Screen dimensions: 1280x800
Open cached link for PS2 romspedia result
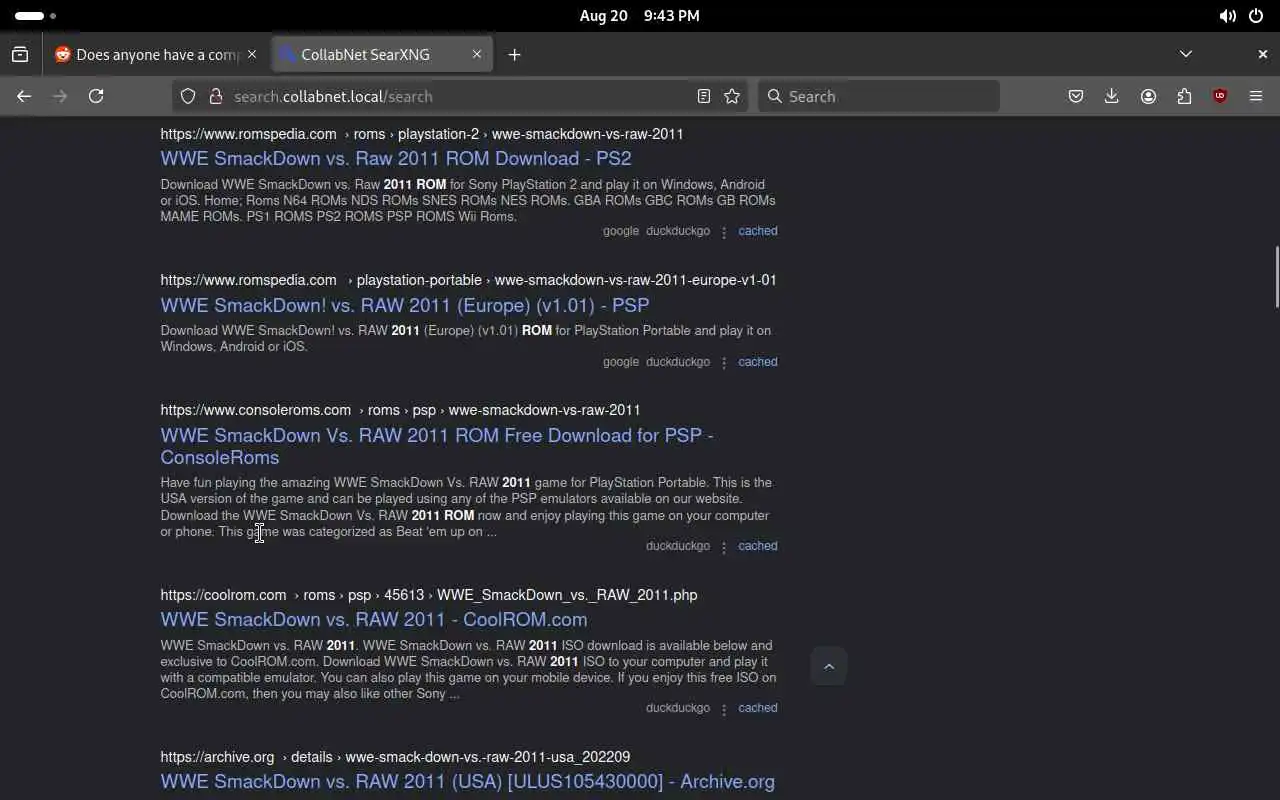[758, 231]
